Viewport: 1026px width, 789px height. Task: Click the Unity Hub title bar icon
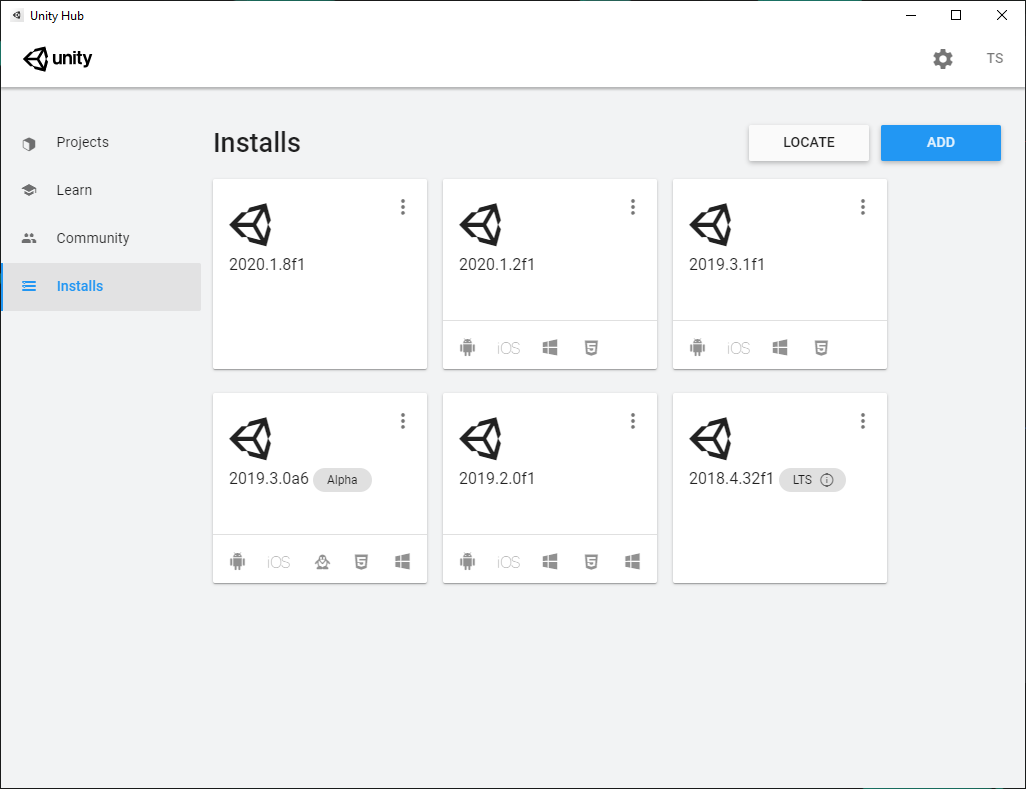[x=18, y=15]
